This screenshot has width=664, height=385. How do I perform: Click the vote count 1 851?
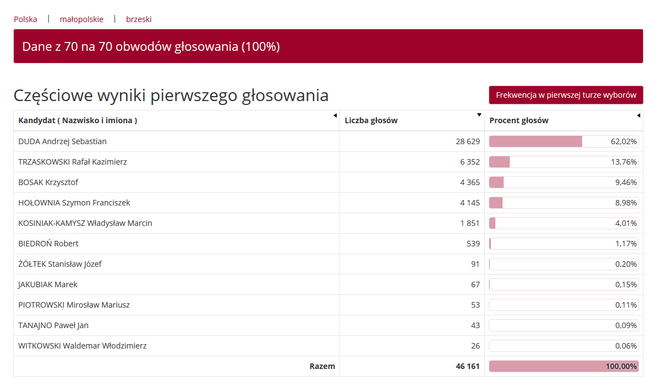pyautogui.click(x=470, y=223)
